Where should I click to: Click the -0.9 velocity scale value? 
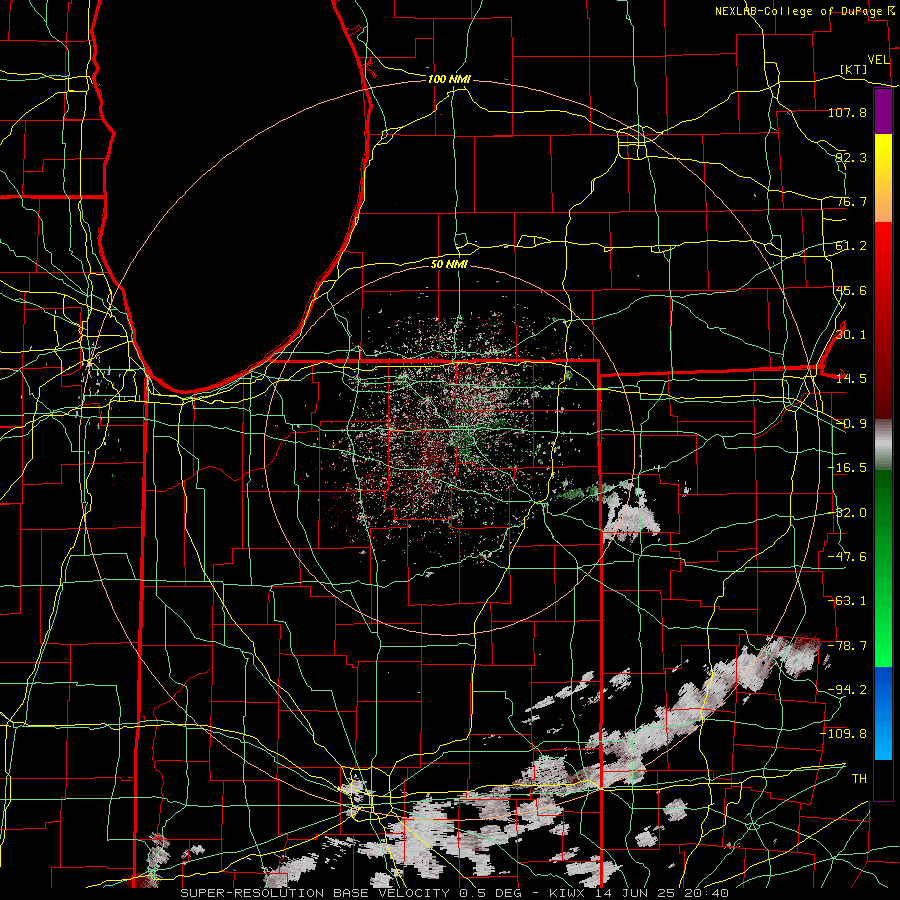click(x=851, y=424)
